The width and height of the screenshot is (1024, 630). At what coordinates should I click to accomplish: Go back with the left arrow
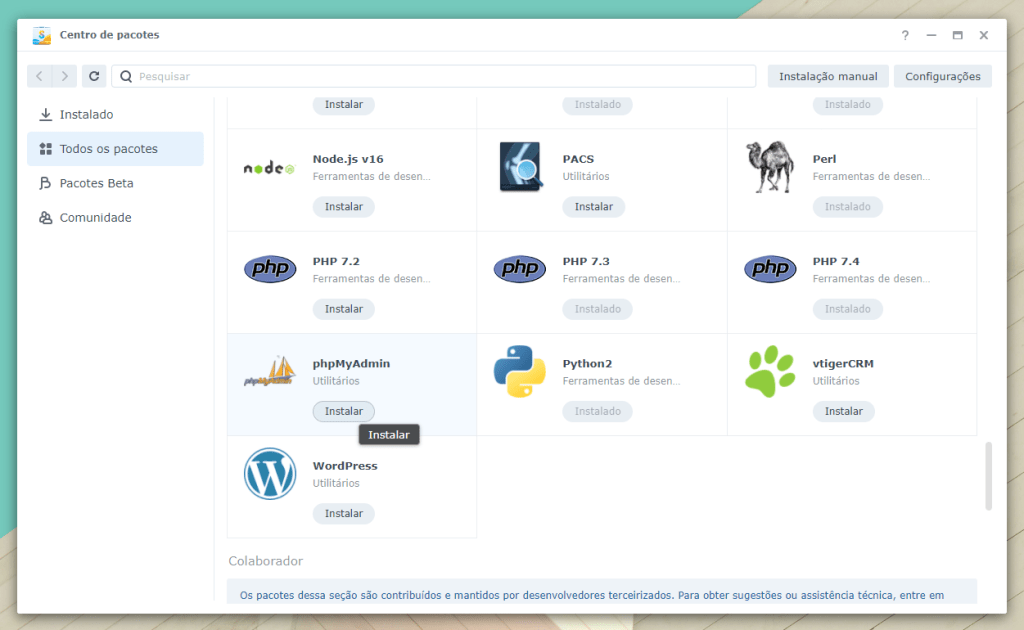(x=40, y=76)
